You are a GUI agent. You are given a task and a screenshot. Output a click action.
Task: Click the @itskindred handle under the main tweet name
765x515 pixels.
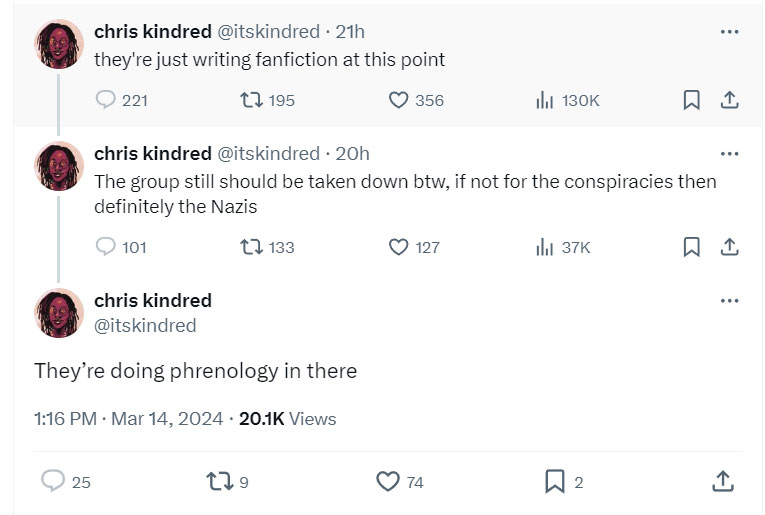point(145,325)
